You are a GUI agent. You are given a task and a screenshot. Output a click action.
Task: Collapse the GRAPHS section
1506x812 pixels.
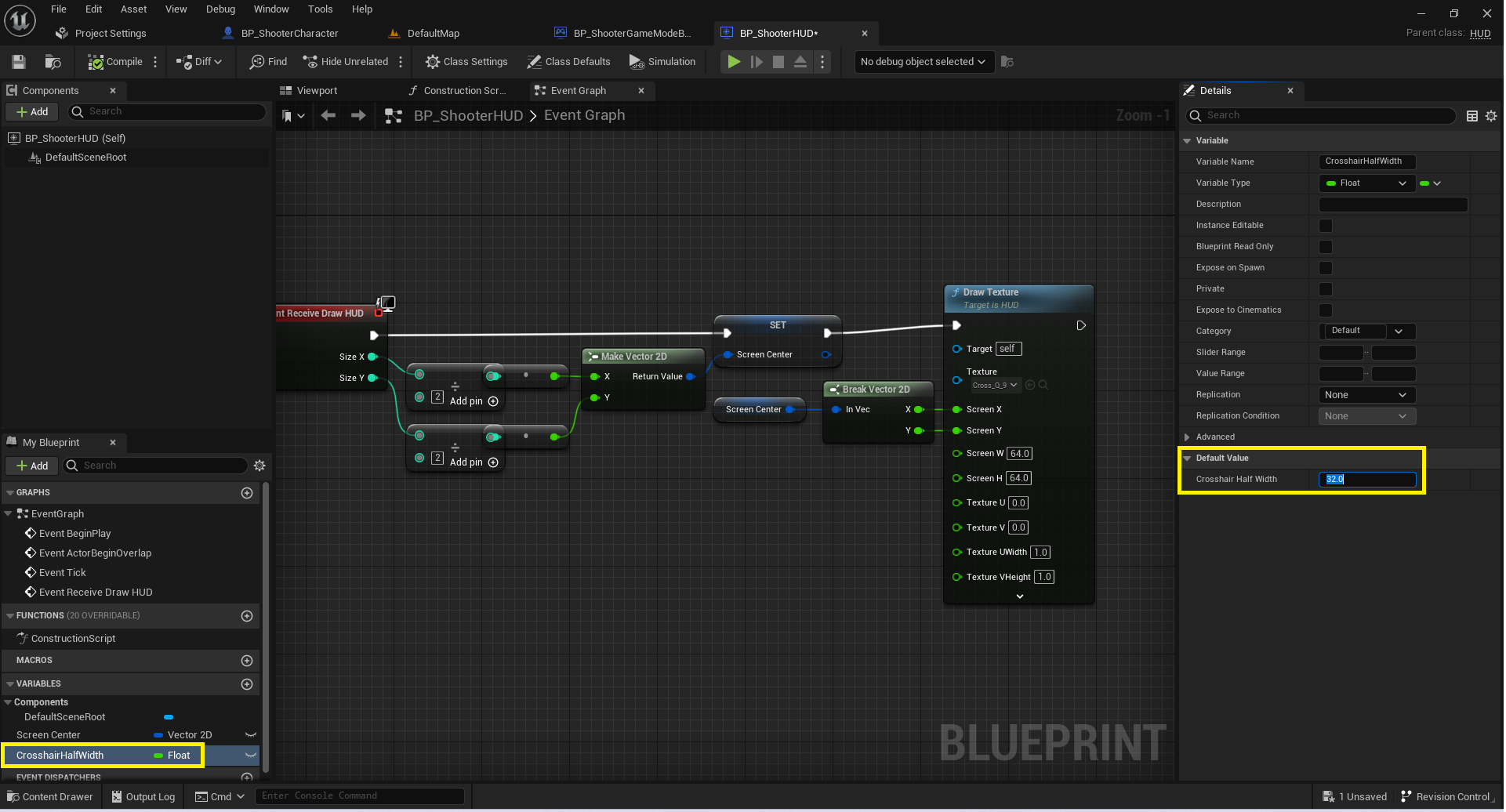(x=10, y=493)
